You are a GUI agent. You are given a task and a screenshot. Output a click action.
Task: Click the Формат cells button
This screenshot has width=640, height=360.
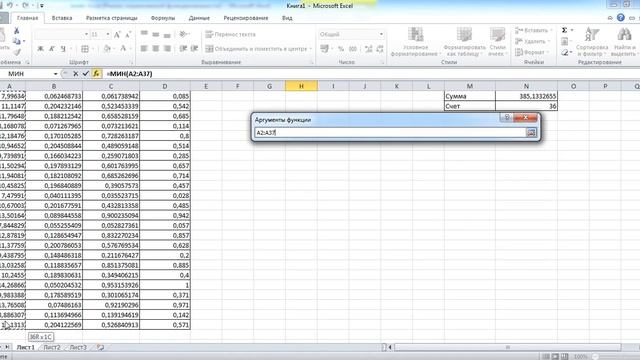(x=531, y=52)
